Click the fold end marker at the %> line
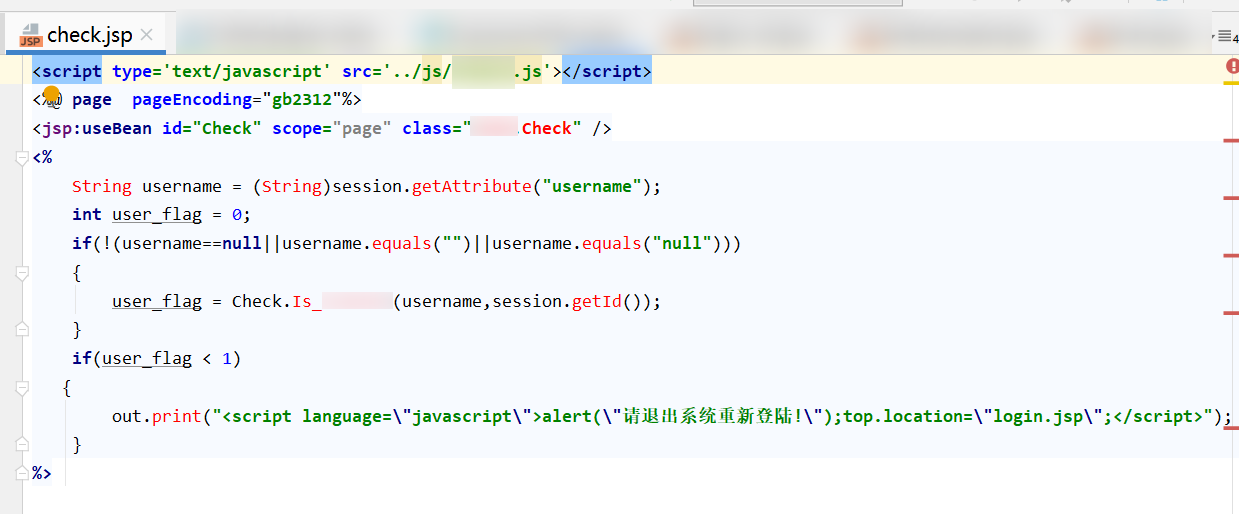The width and height of the screenshot is (1239, 514). pos(22,472)
